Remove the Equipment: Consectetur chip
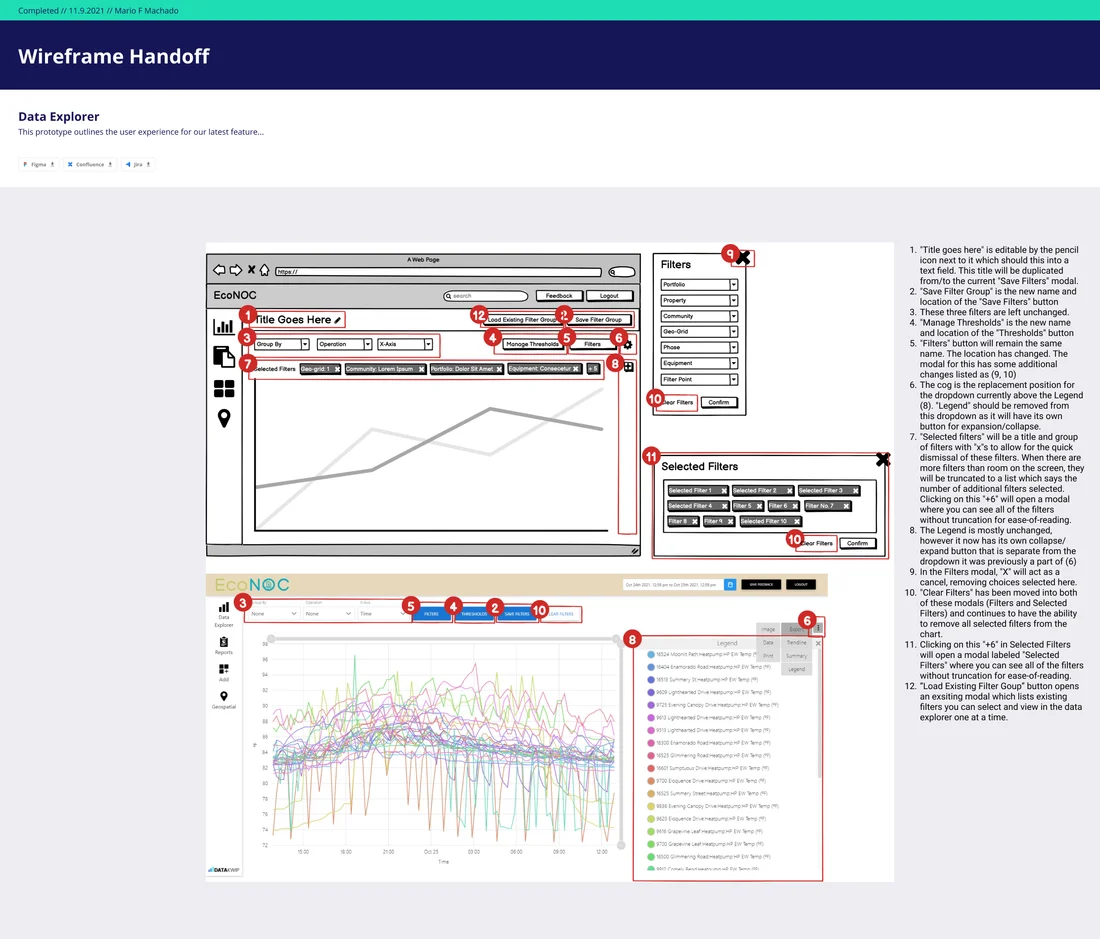 [x=575, y=369]
